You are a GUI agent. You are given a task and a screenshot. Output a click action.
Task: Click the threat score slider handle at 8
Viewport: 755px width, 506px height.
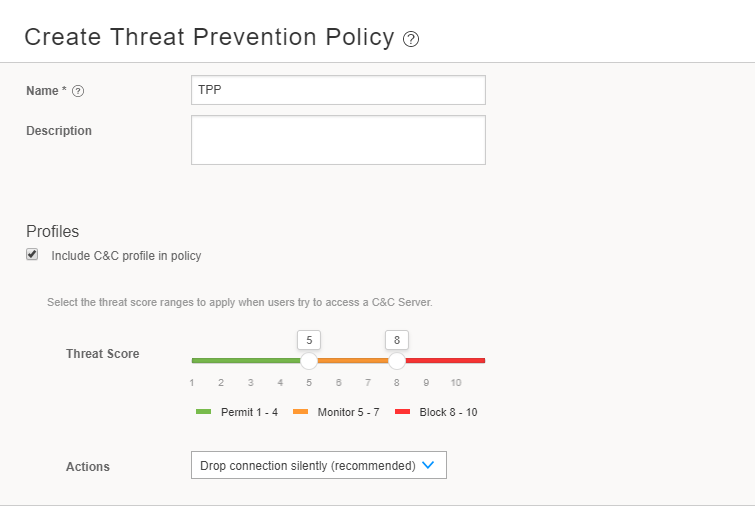pos(397,360)
